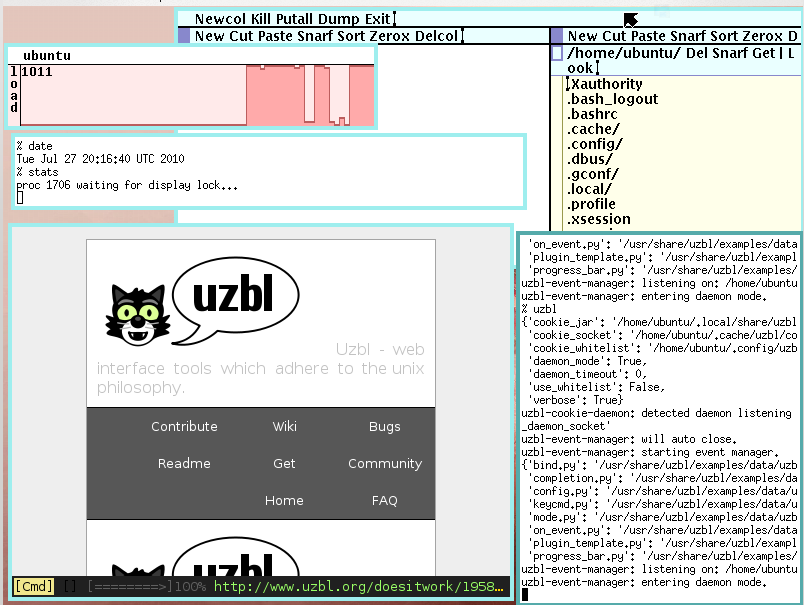Click Exit in the top acme tag
The image size is (804, 605).
click(x=377, y=19)
